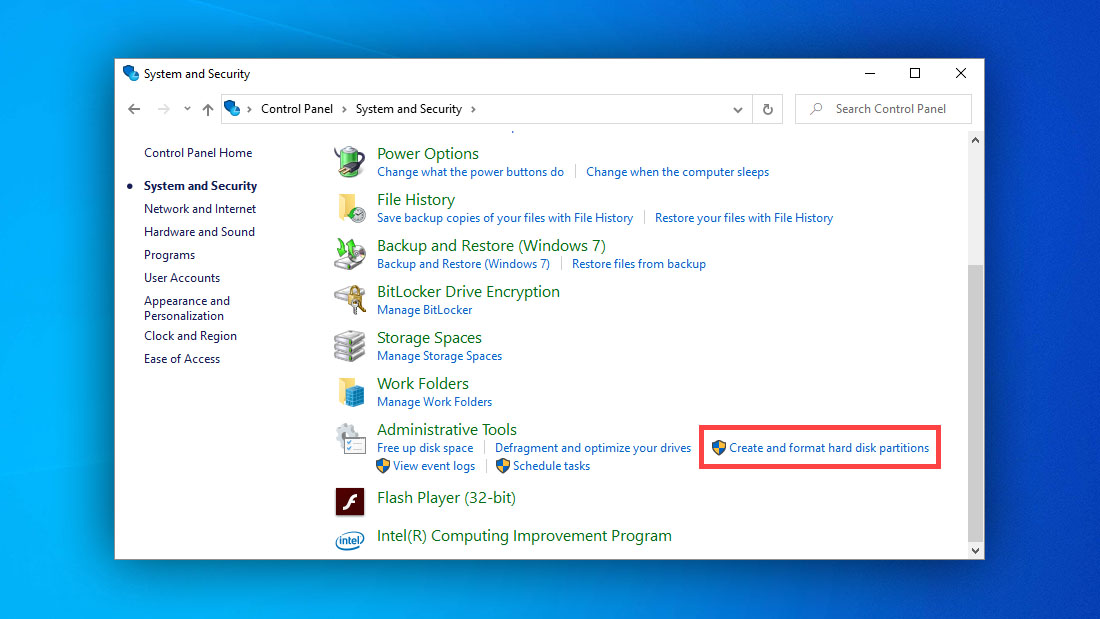Click the BitLocker lock and key icon
This screenshot has height=619, width=1100.
349,300
